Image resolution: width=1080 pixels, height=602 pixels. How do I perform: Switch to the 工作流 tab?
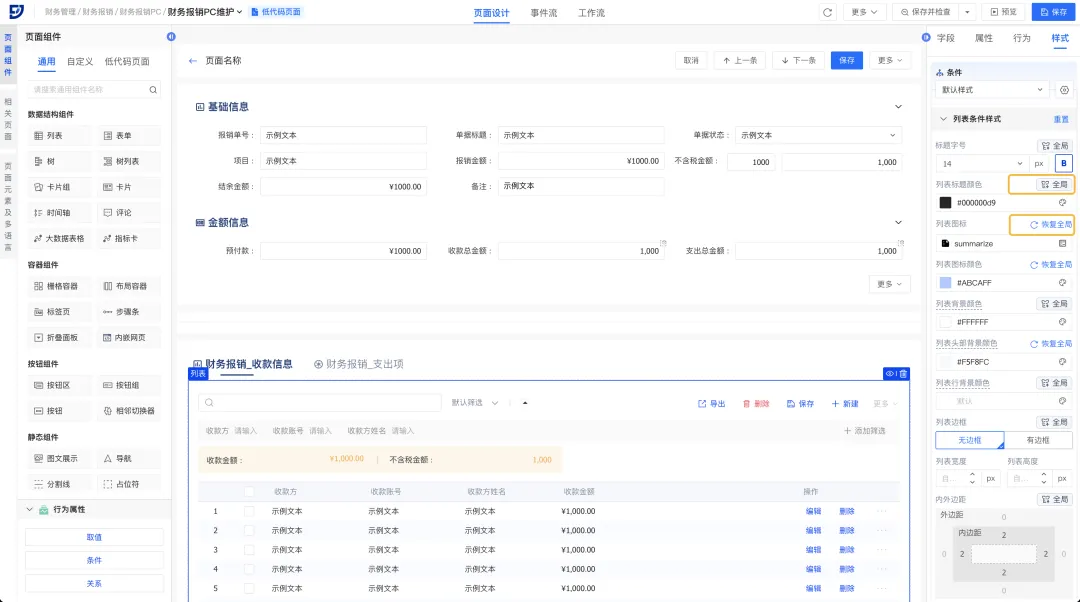(x=591, y=13)
